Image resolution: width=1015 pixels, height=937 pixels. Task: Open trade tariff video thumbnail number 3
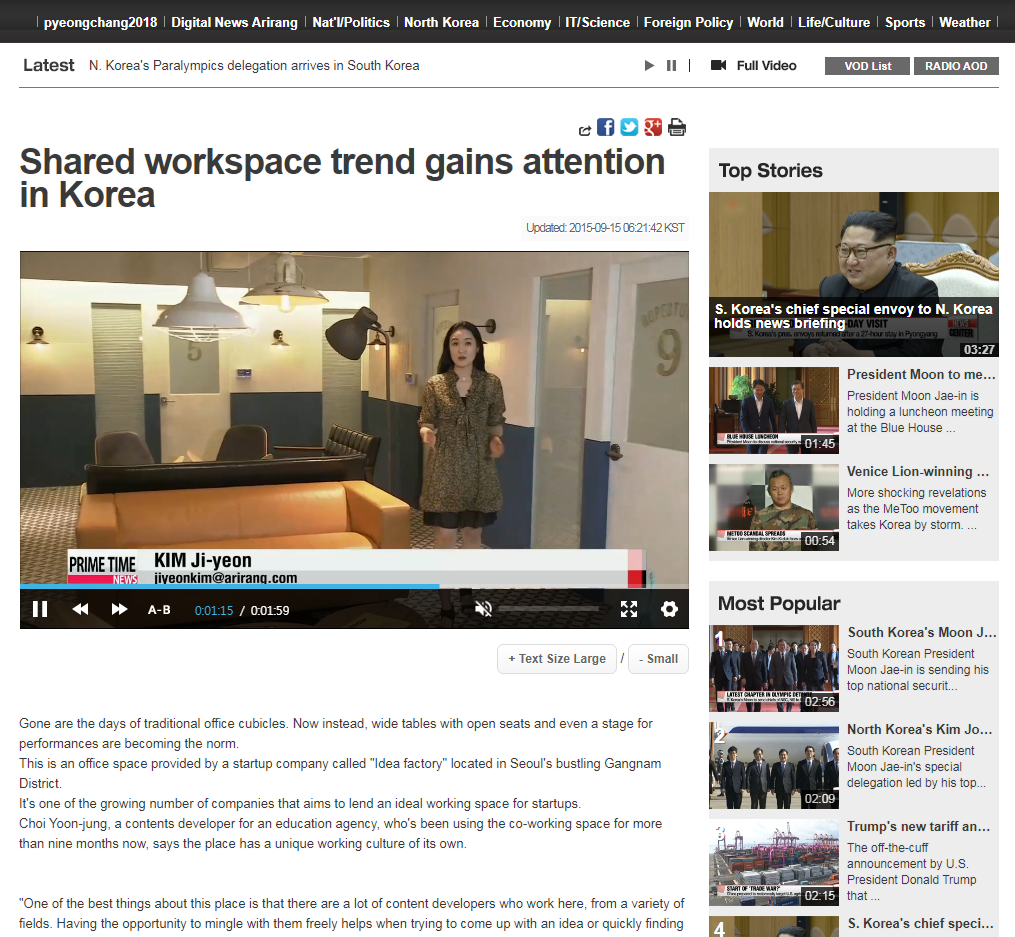click(774, 863)
